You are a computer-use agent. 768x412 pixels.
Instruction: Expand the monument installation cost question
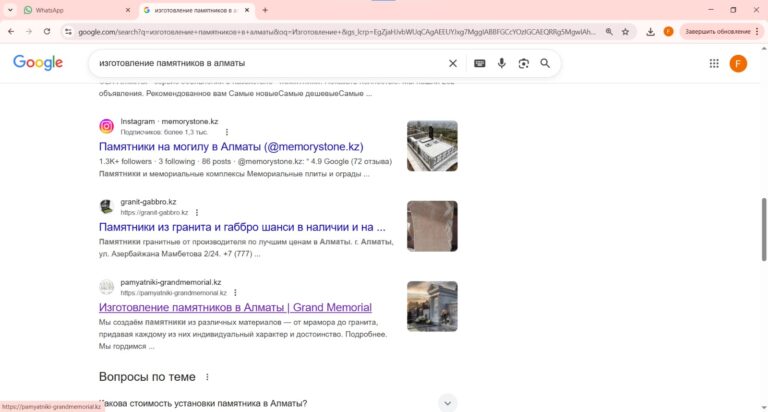click(448, 403)
